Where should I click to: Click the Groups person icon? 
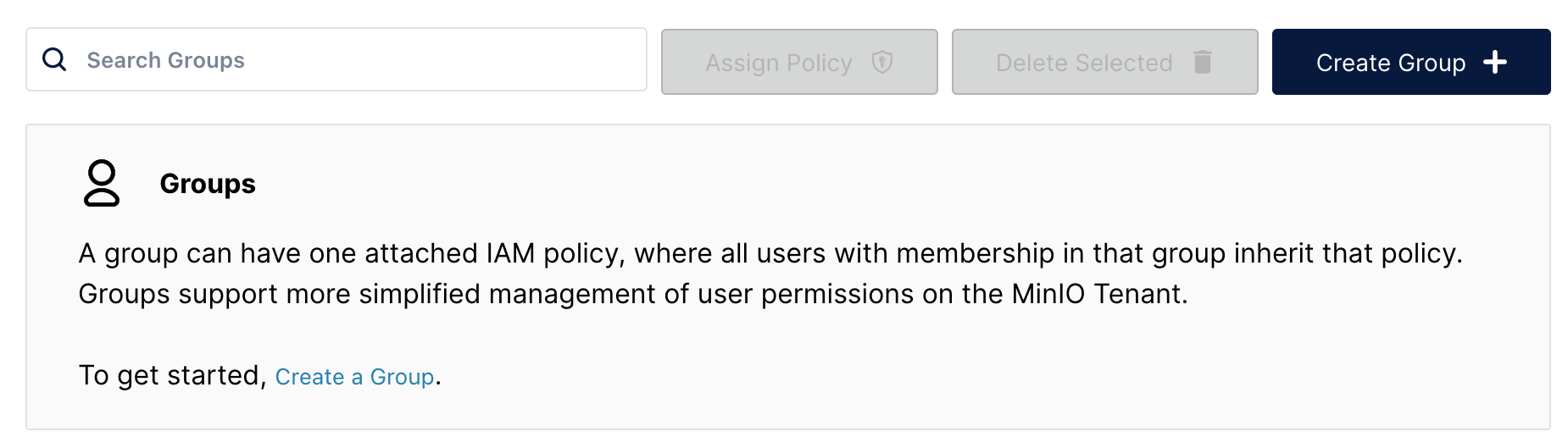coord(102,183)
